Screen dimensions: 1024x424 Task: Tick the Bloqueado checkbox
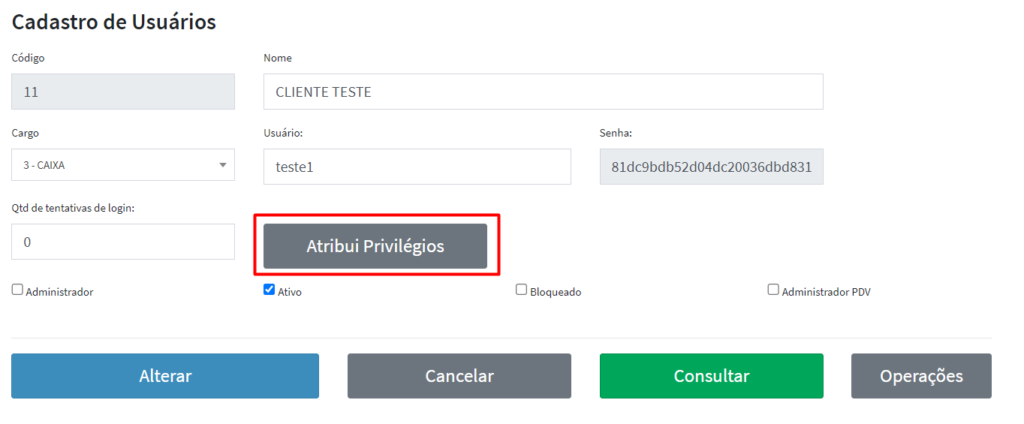521,290
